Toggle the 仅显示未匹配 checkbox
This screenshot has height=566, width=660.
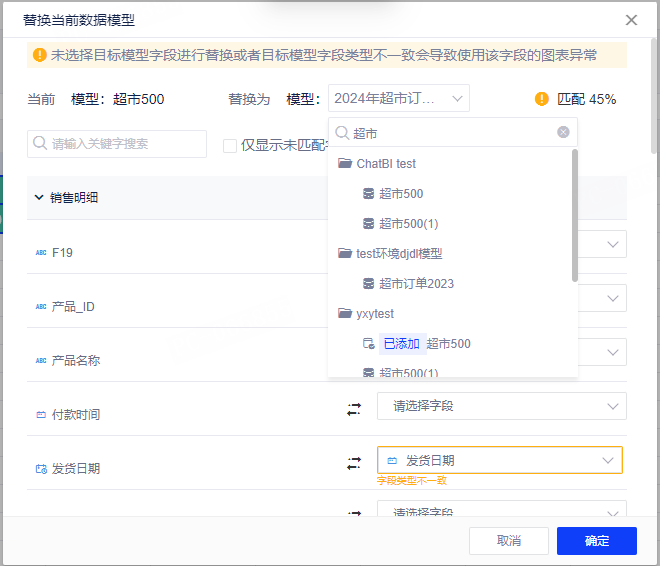coord(230,145)
